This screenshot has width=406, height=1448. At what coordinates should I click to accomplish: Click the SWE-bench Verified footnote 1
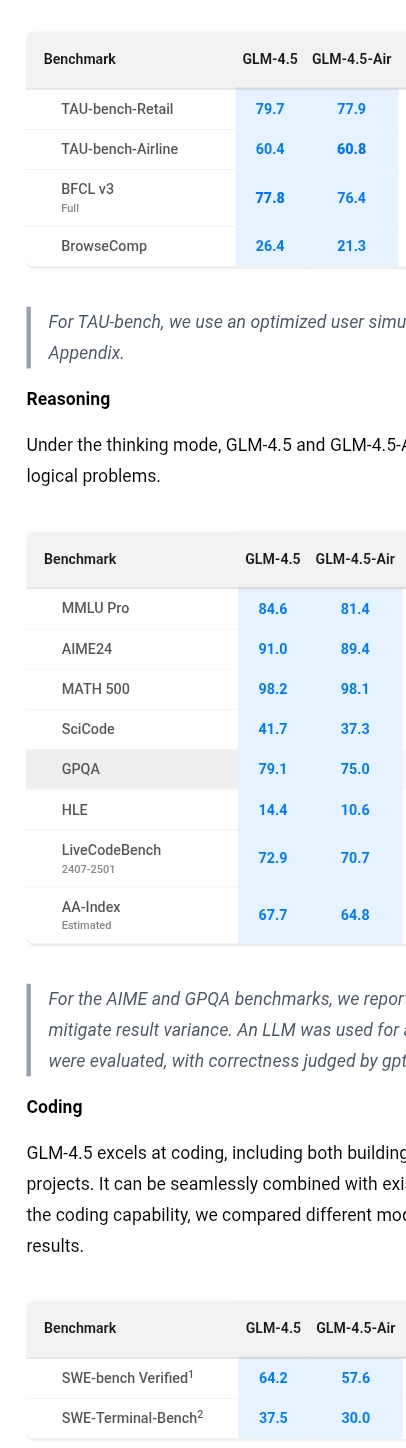click(191, 1374)
